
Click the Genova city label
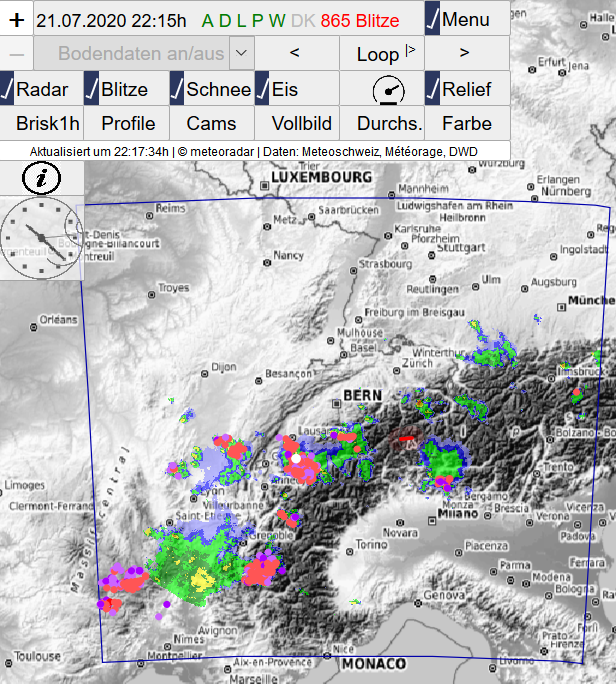pyautogui.click(x=444, y=595)
